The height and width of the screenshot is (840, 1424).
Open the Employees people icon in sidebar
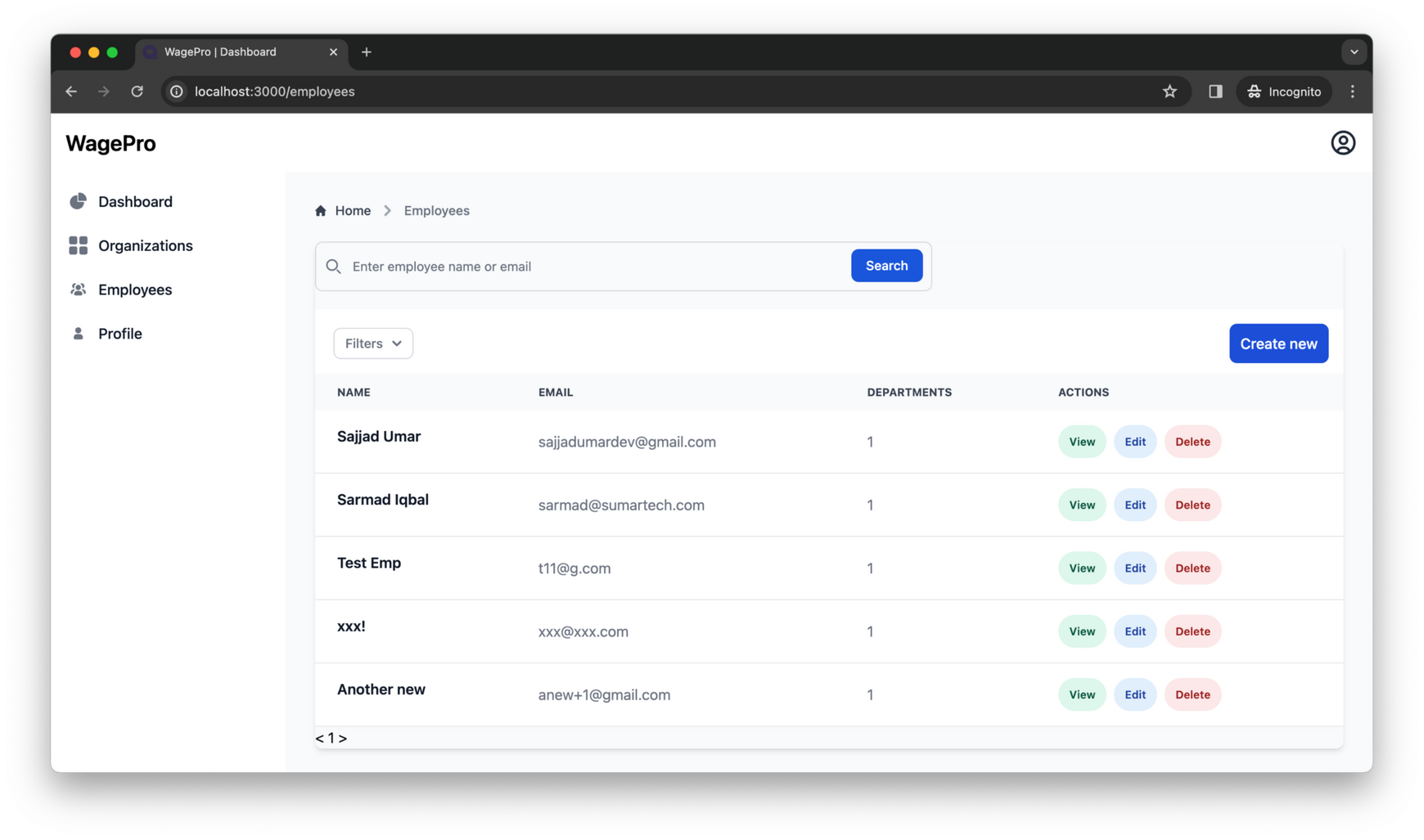click(x=78, y=290)
